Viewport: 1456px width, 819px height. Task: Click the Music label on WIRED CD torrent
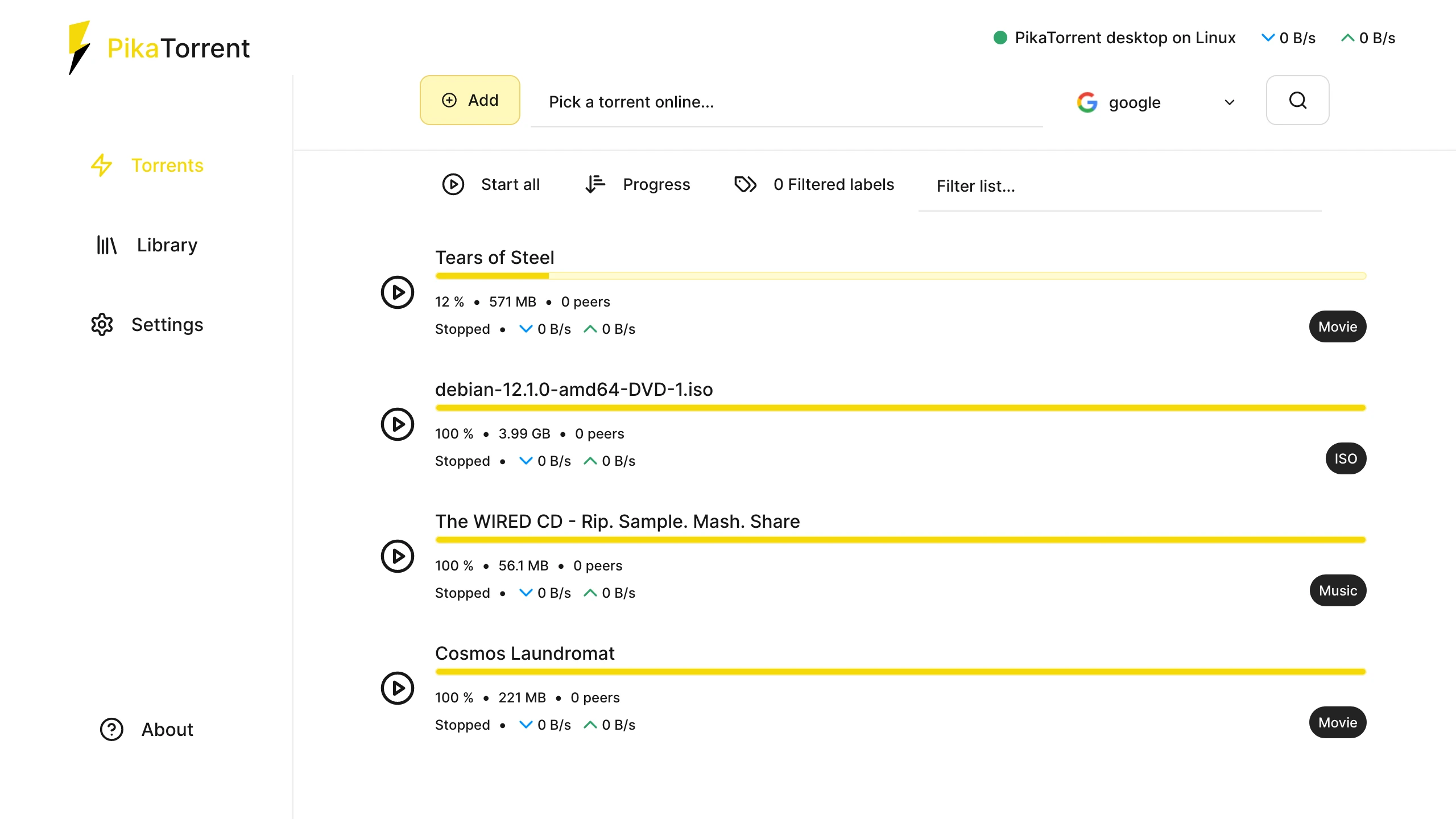[1338, 590]
